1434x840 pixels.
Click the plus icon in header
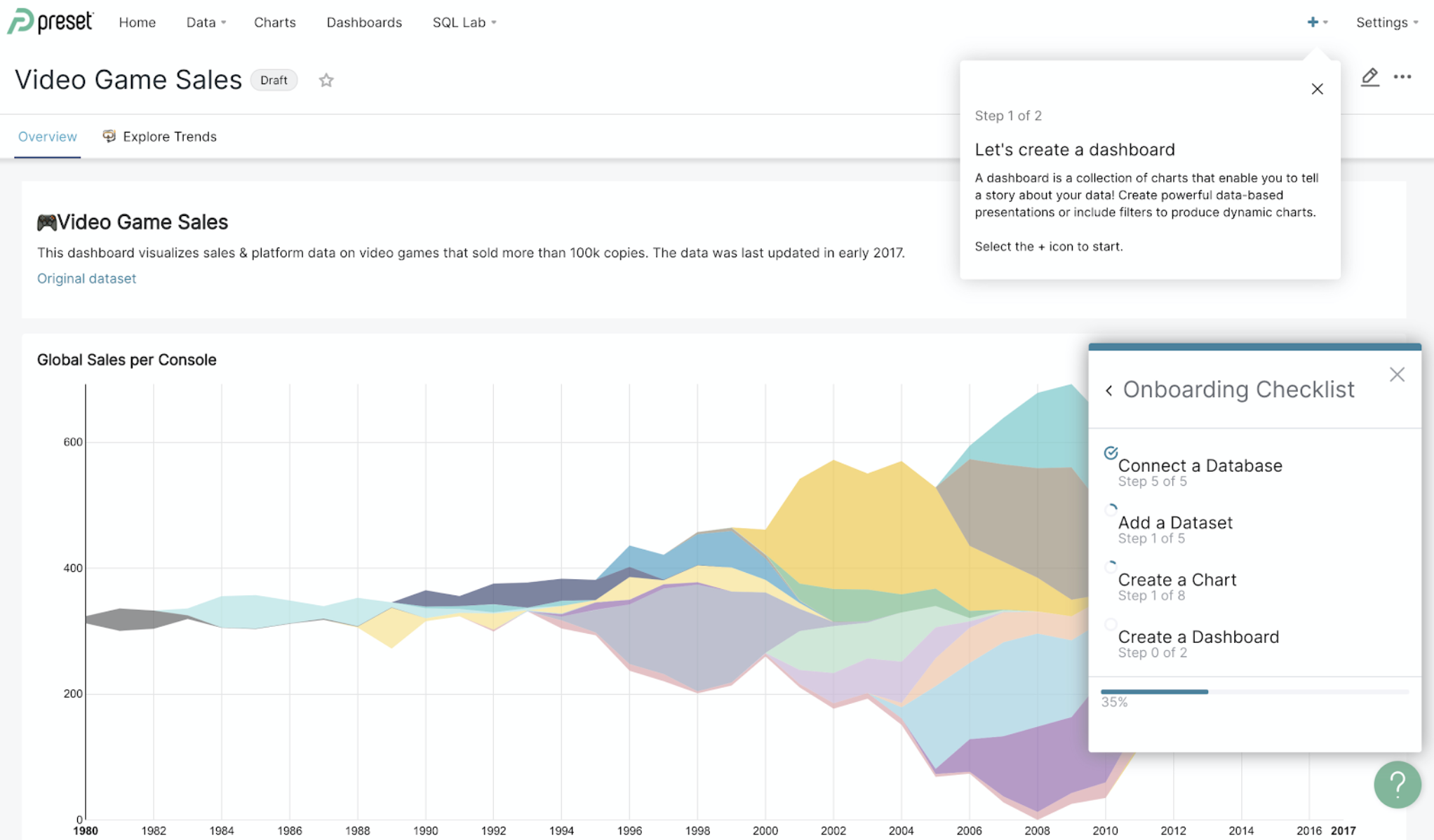coord(1313,22)
